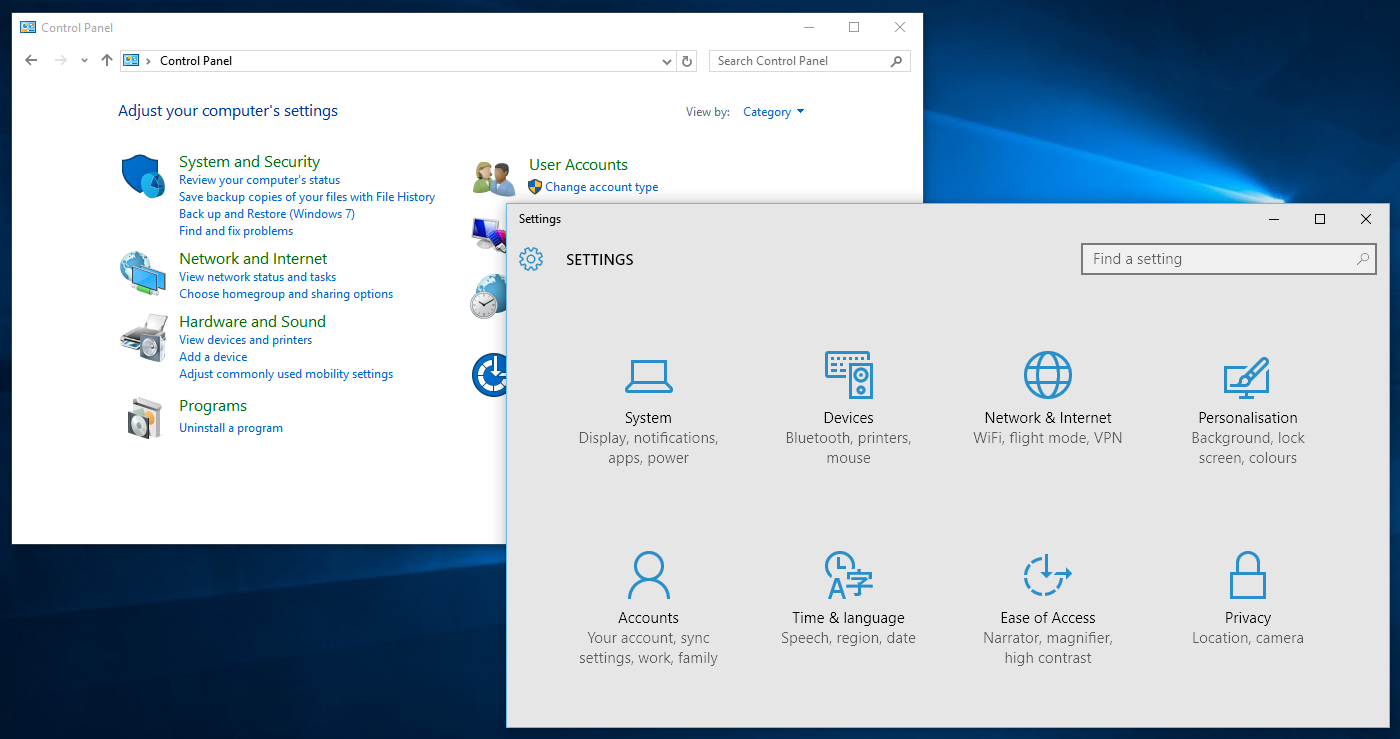Maximize the Control Panel window
1400x739 pixels.
pos(854,28)
